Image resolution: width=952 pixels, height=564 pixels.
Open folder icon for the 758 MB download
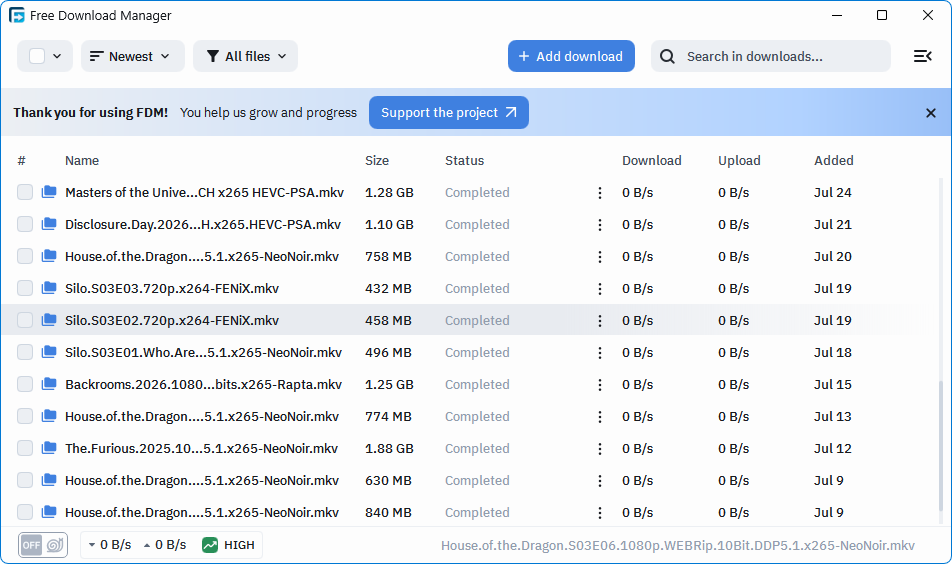(x=49, y=256)
